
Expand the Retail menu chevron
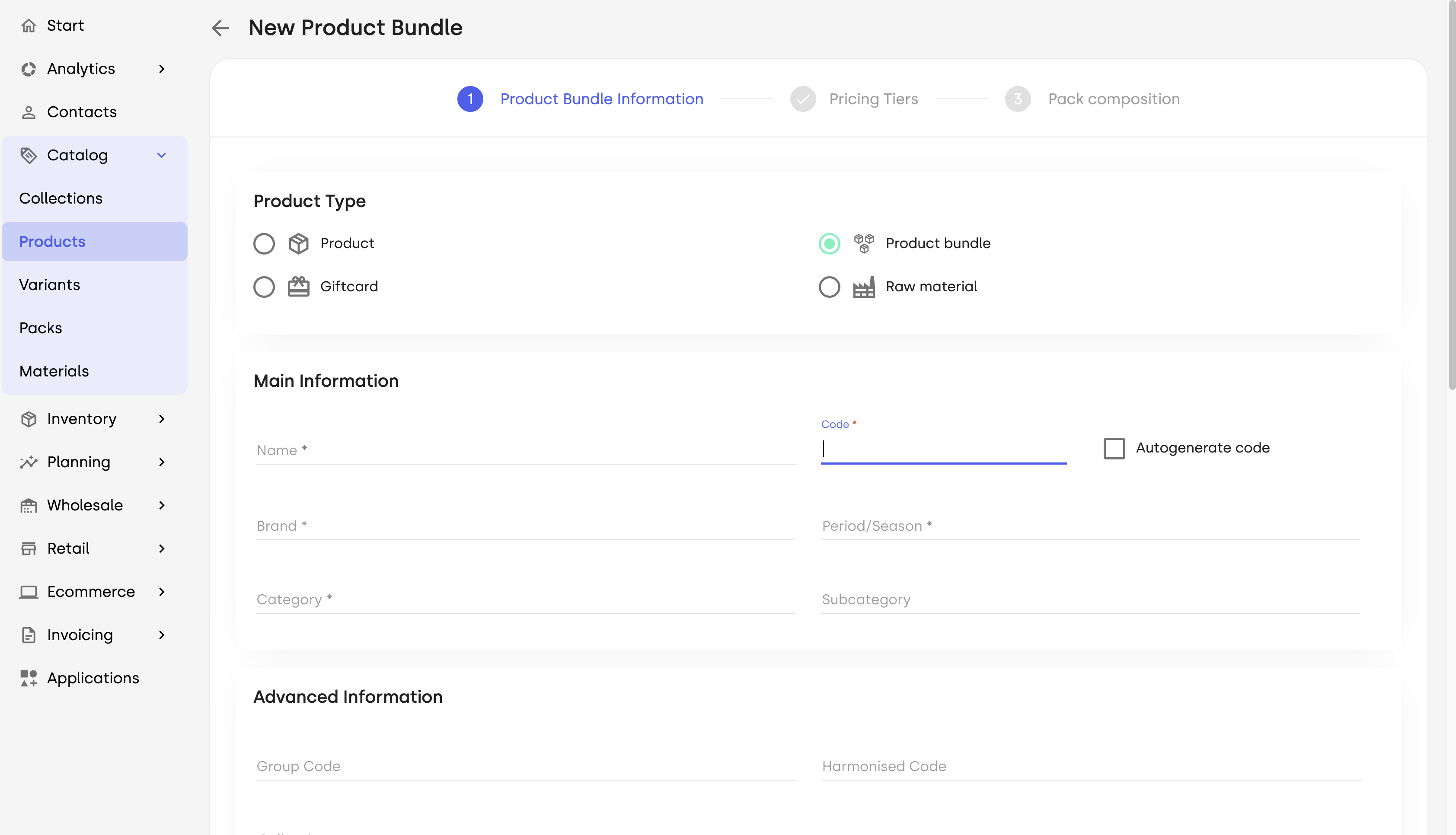pyautogui.click(x=162, y=549)
